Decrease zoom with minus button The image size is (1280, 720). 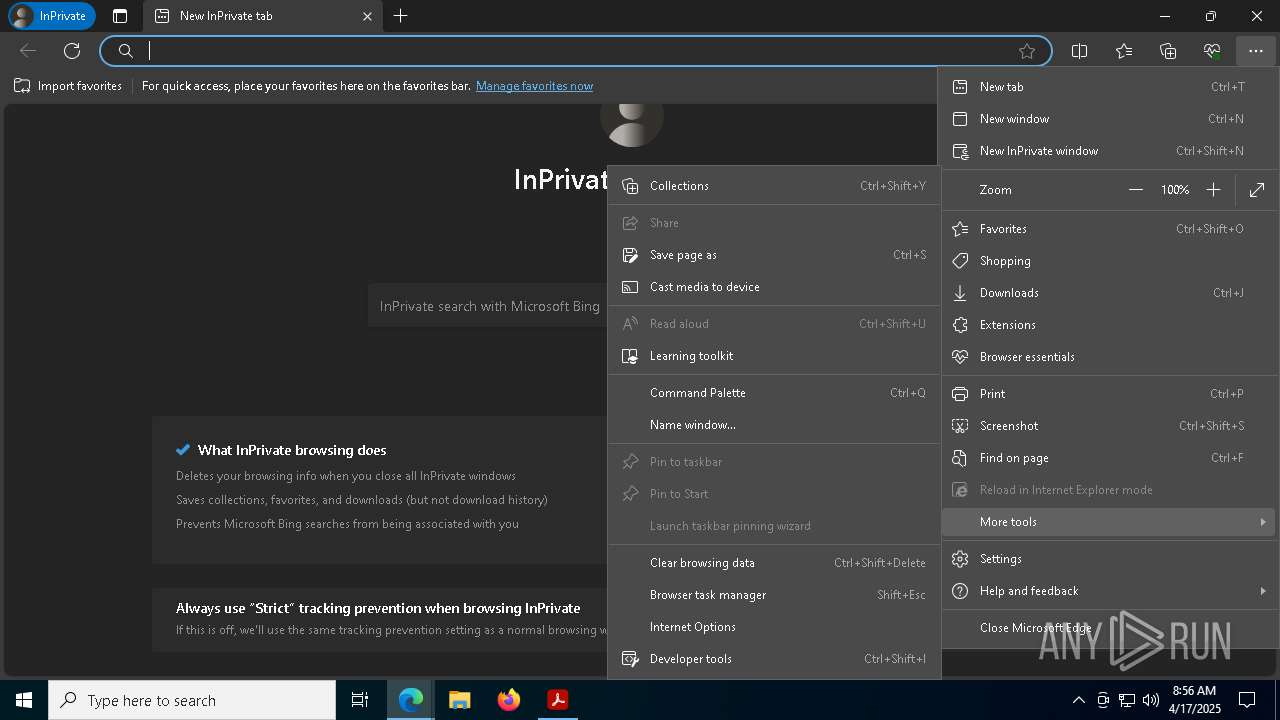click(x=1136, y=190)
